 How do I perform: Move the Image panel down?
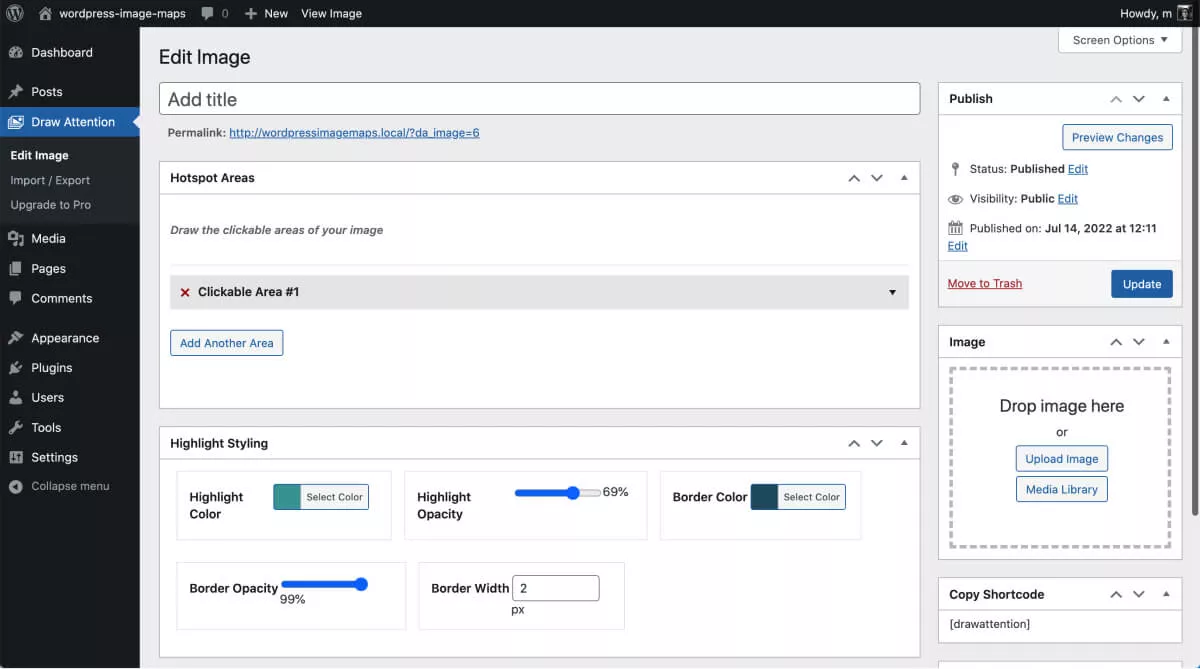coord(1139,342)
